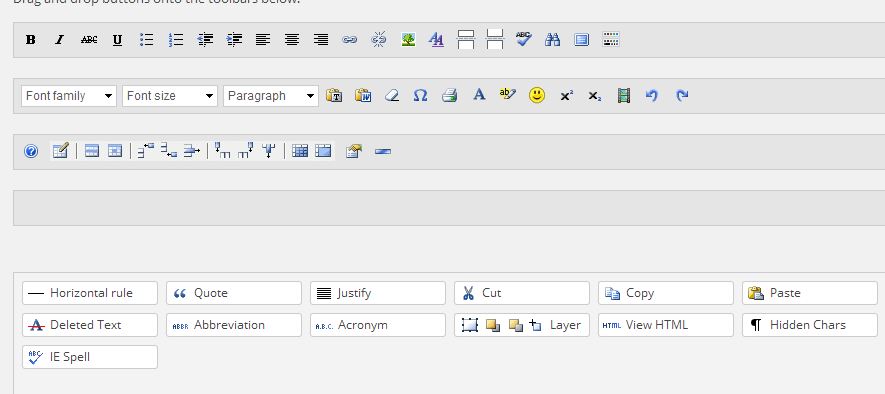Select the View HTML button
Image resolution: width=885 pixels, height=394 pixels.
coord(665,325)
